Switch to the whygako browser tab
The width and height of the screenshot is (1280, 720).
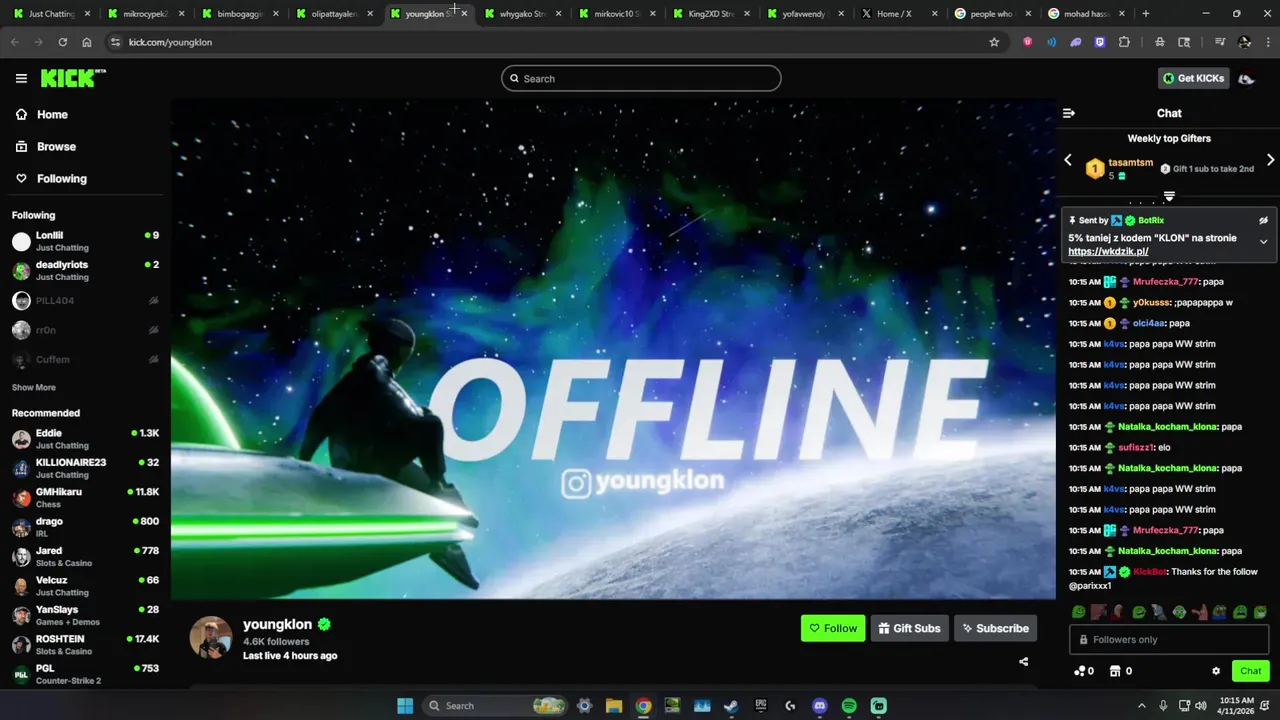coord(521,14)
